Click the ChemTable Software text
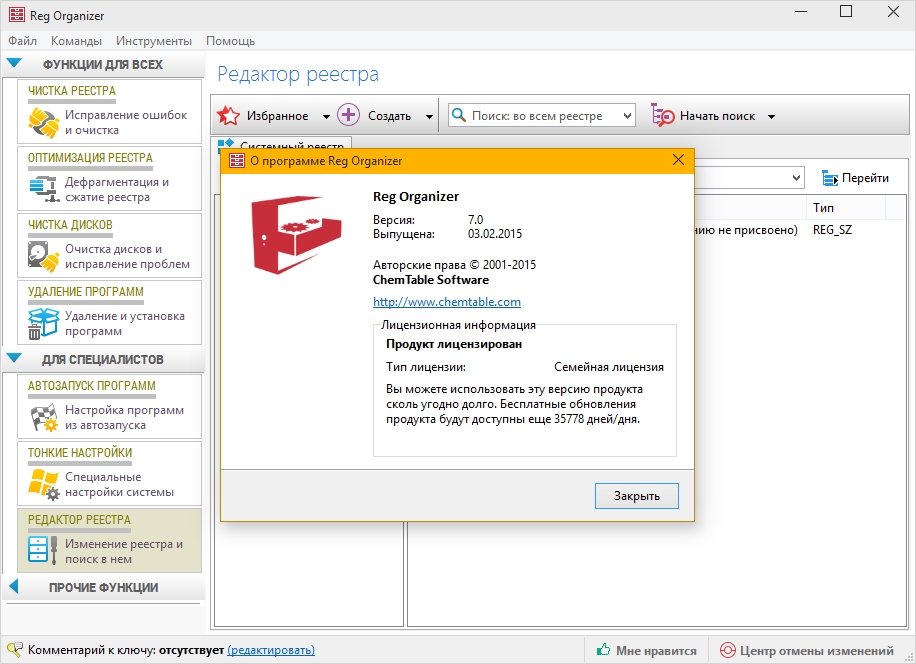 click(x=431, y=280)
